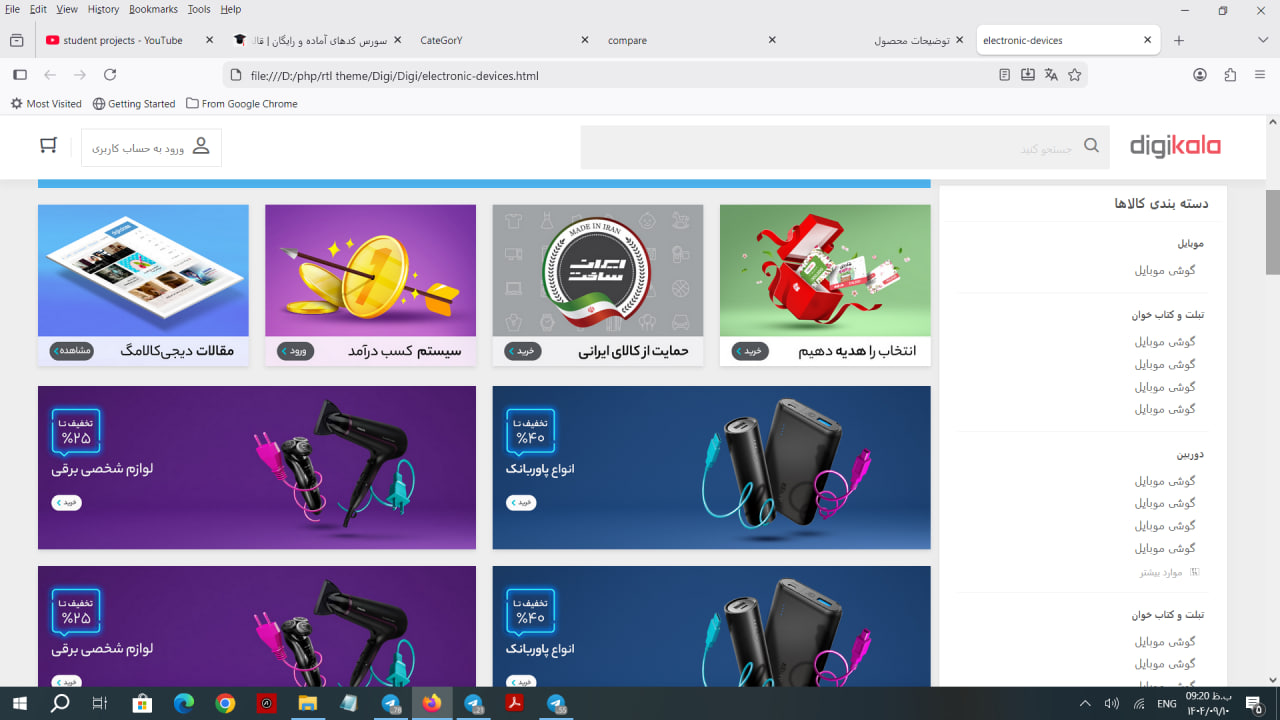Bookmark this page with star icon
1280x720 pixels.
pyautogui.click(x=1075, y=75)
